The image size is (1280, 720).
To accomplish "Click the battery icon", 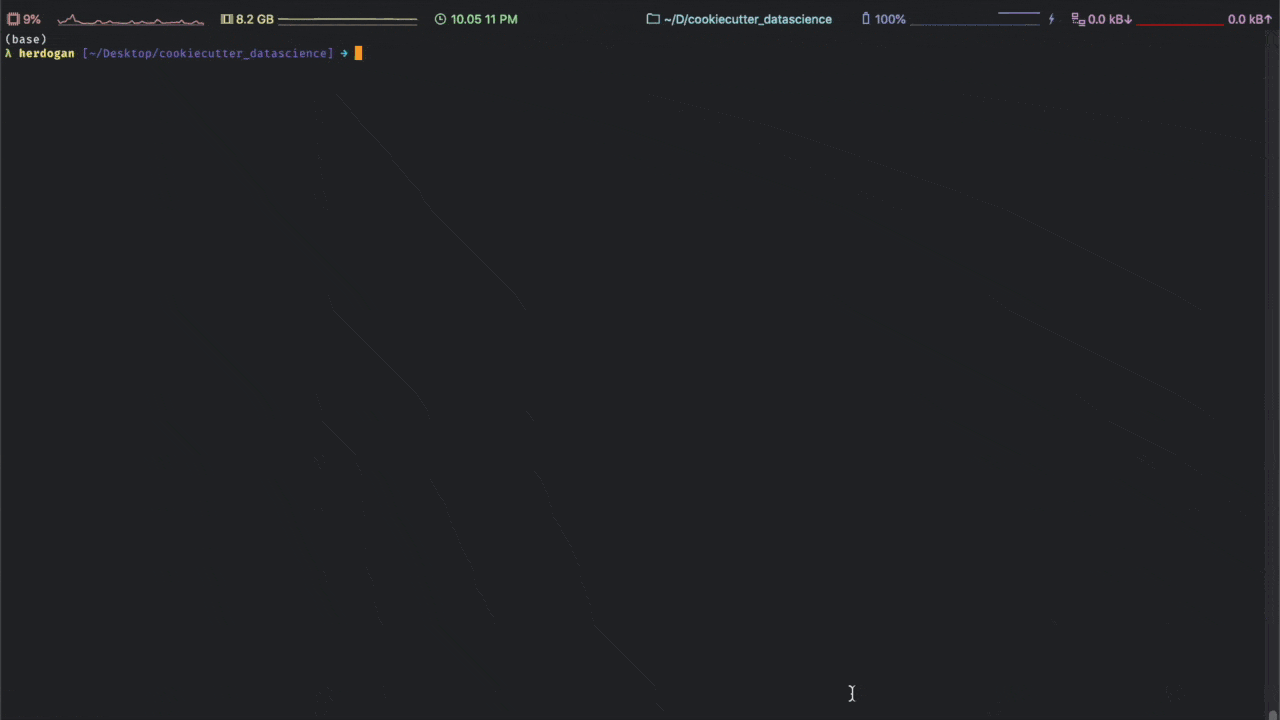I will (x=866, y=19).
